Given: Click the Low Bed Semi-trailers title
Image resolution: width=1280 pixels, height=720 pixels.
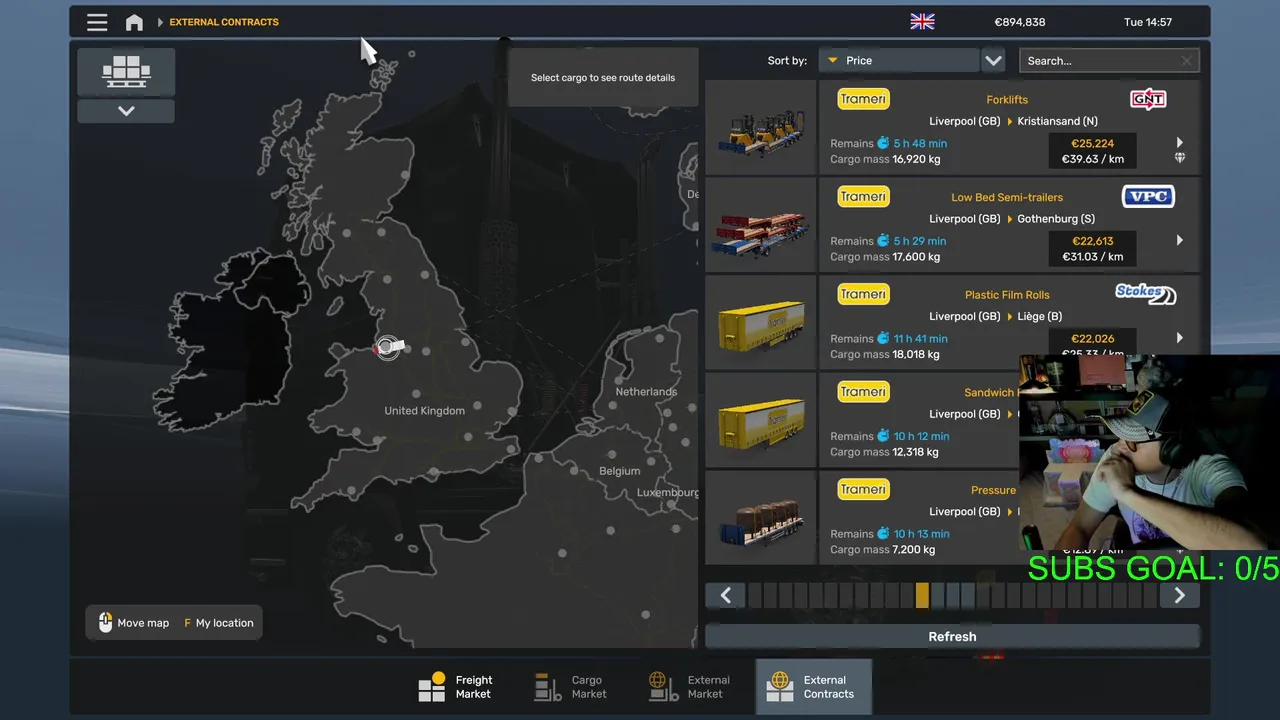Looking at the screenshot, I should coord(1007,197).
